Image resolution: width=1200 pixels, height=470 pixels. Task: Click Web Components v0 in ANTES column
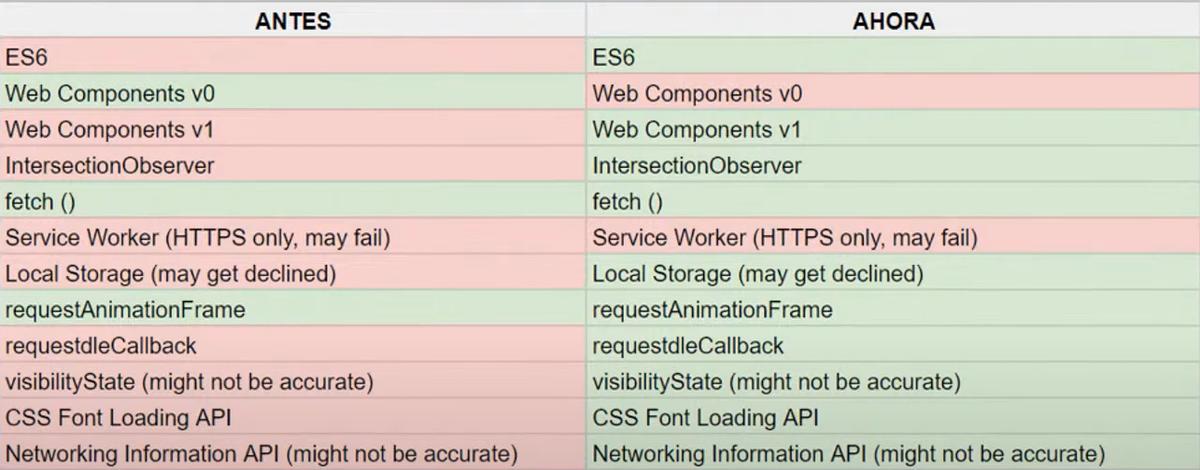click(292, 94)
